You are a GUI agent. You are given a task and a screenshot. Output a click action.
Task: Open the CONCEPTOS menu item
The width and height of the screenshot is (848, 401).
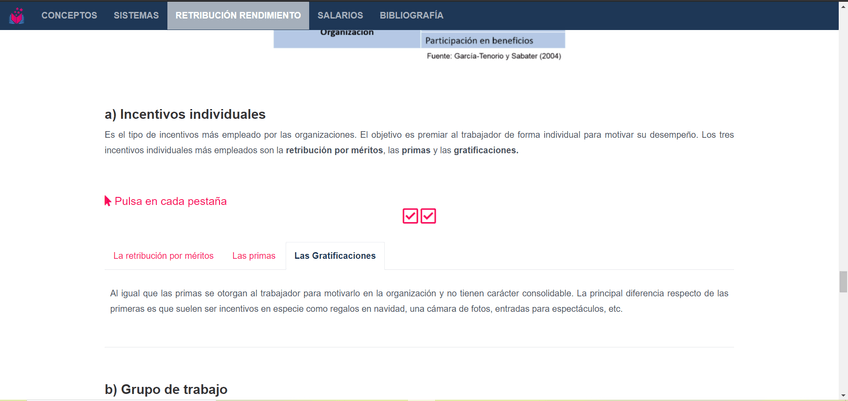tap(69, 16)
